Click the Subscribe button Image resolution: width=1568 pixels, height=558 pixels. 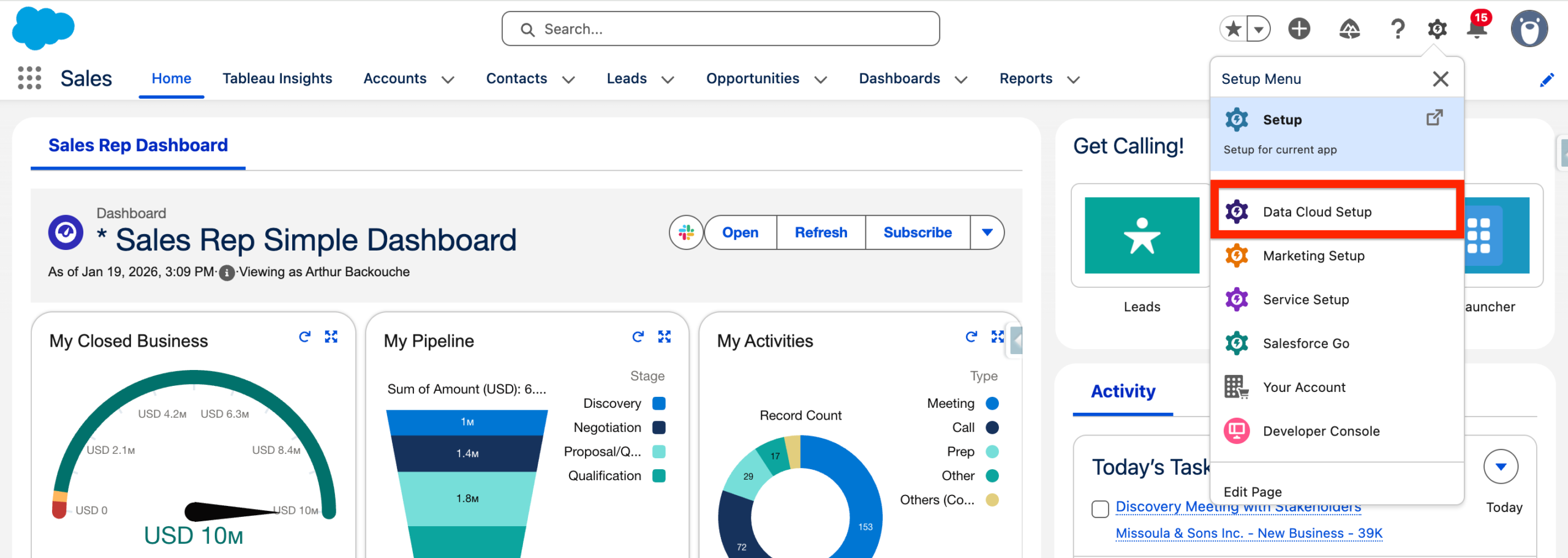[x=918, y=232]
